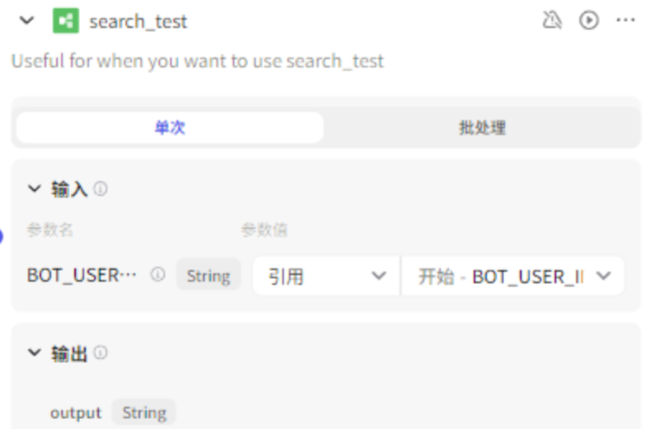
Task: Switch to the 批处理 tab
Action: (482, 128)
